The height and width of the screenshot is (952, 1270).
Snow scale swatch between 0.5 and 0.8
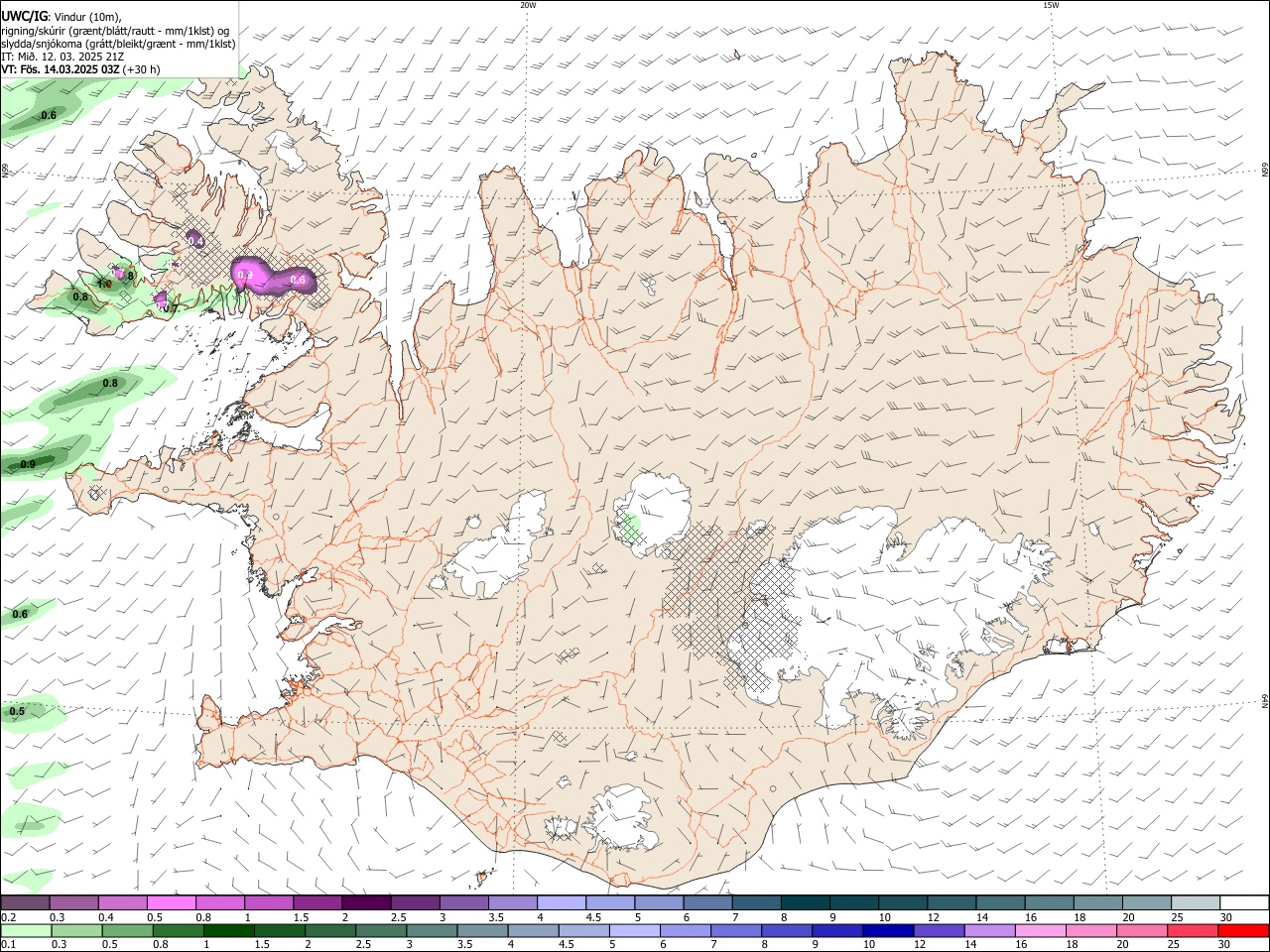(x=171, y=902)
